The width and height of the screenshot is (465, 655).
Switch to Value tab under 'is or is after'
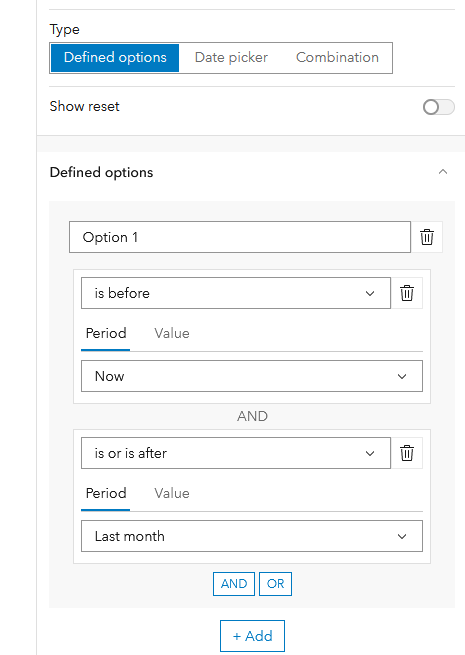[x=172, y=493]
